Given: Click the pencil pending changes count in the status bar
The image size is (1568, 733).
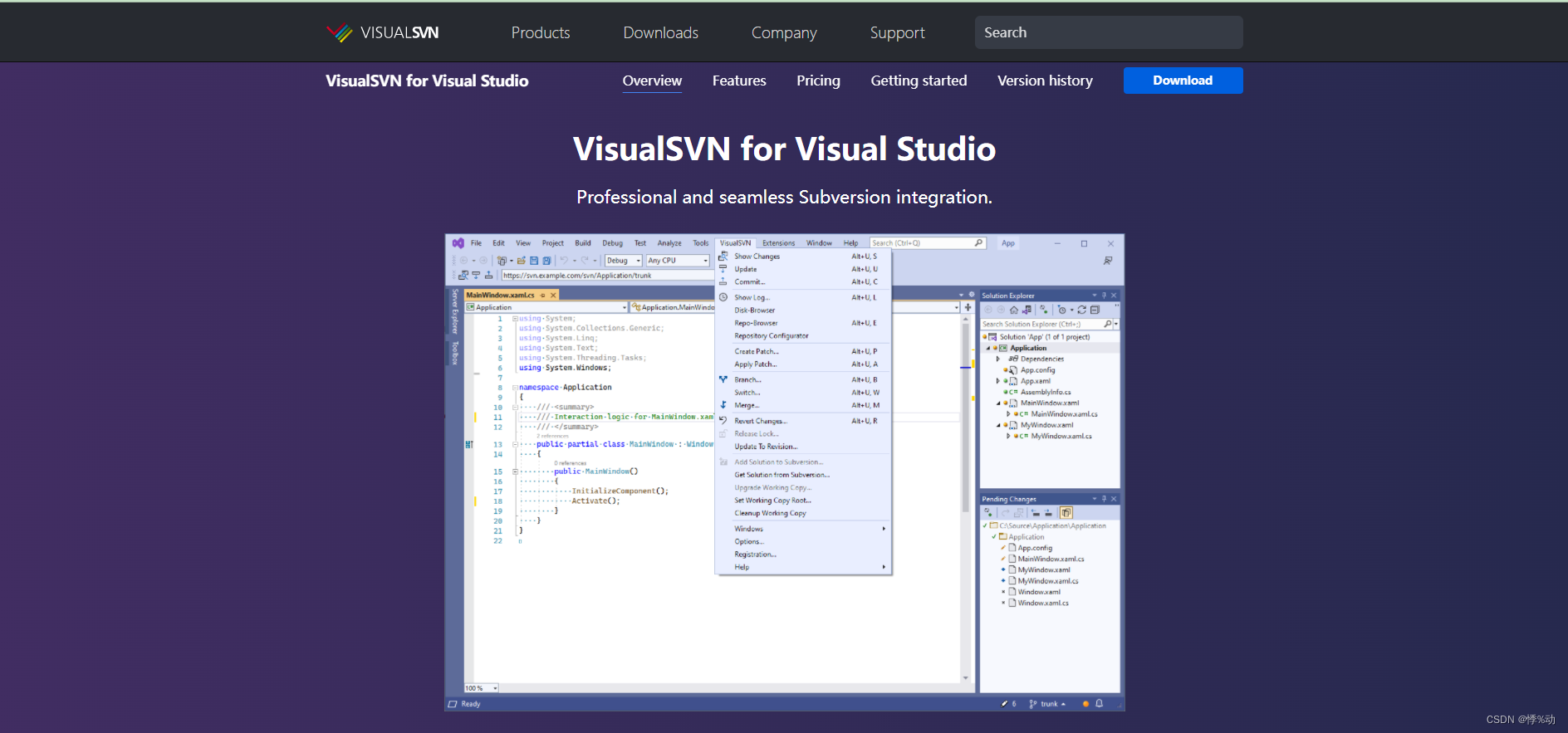Looking at the screenshot, I should coord(1008,704).
